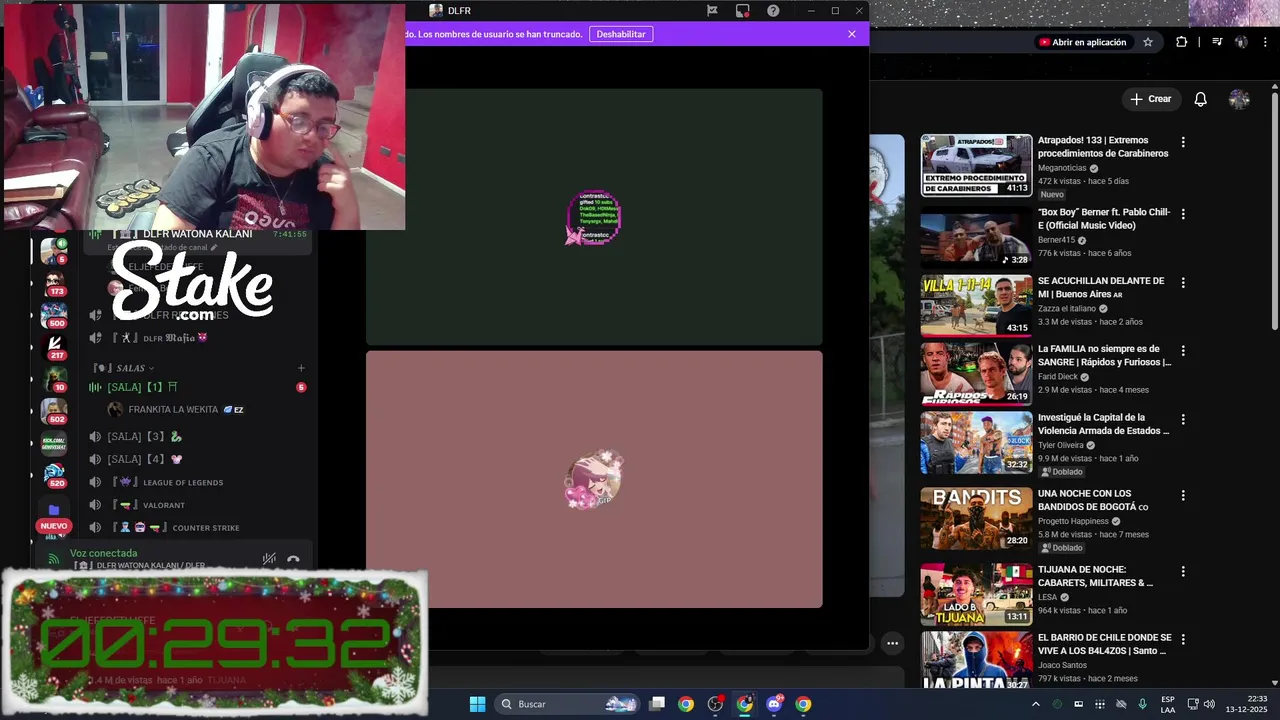
Task: Open options menu for 'TIJUANA DE NOCHE' video
Action: 1183,571
